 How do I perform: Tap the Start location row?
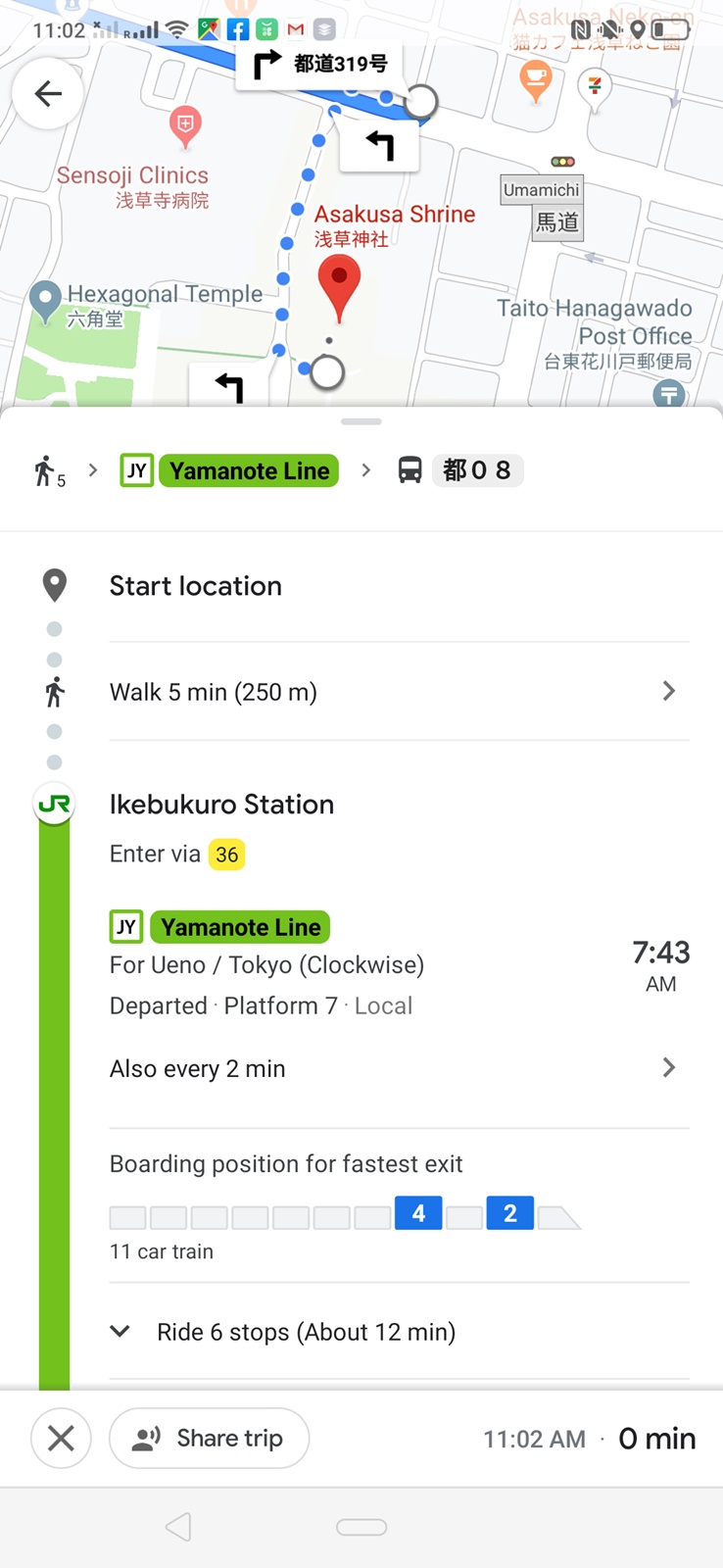(x=196, y=586)
